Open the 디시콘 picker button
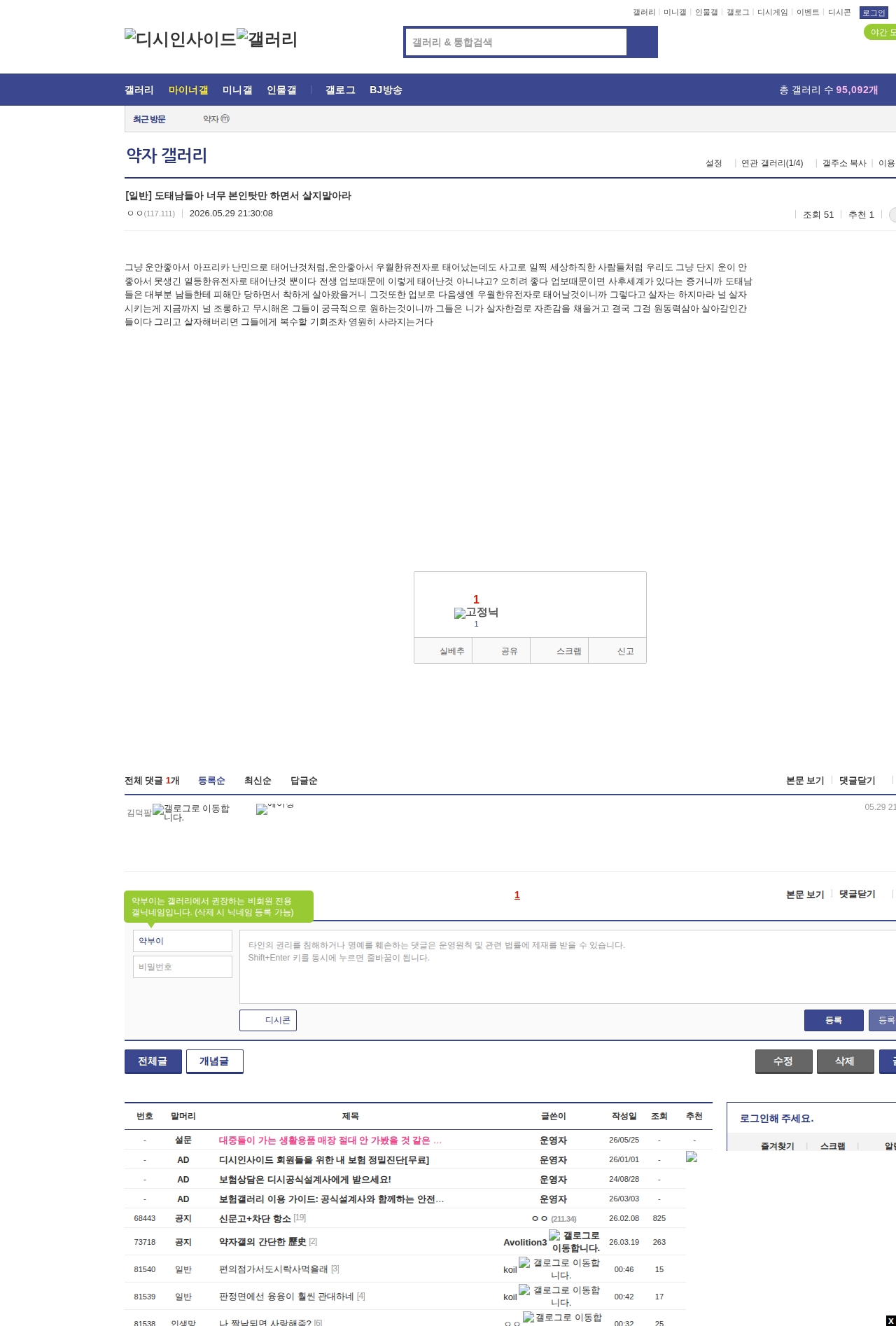The width and height of the screenshot is (896, 1326). [x=268, y=1020]
